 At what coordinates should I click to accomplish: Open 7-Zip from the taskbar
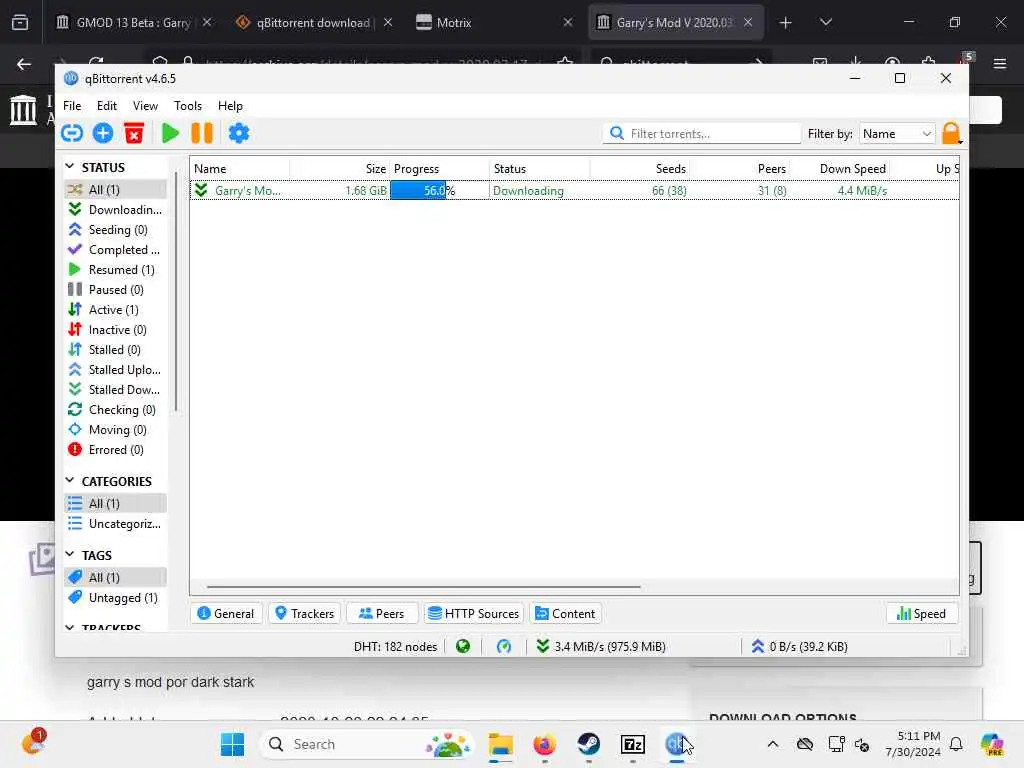pyautogui.click(x=633, y=744)
